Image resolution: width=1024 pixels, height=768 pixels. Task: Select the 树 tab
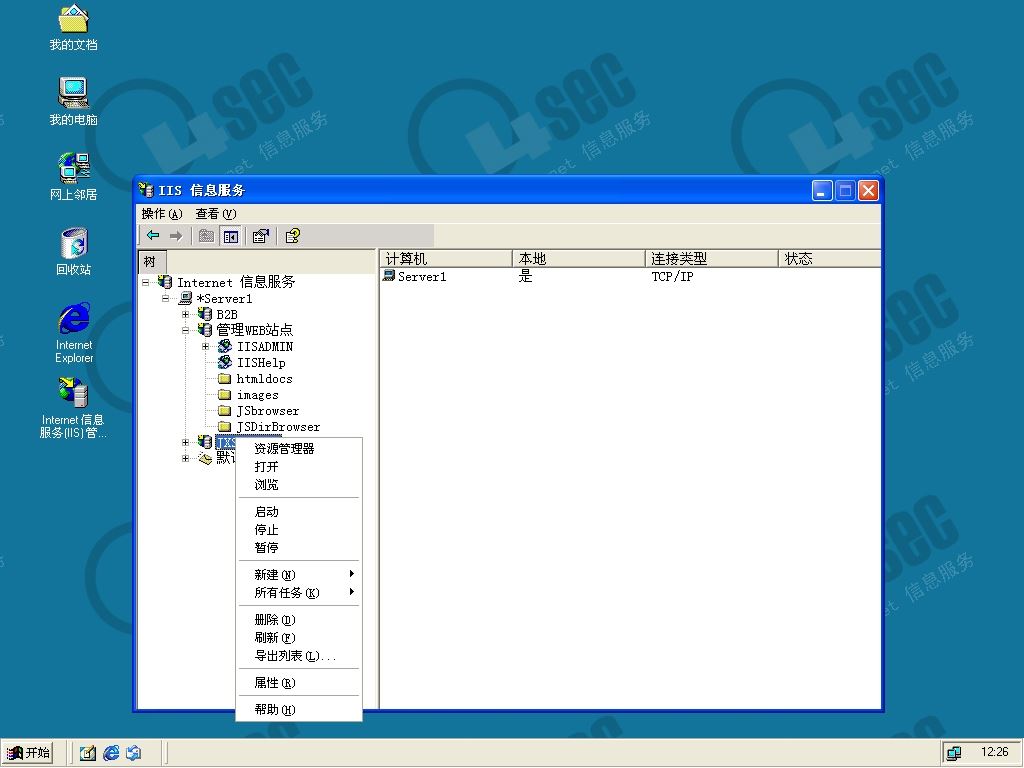coord(151,262)
